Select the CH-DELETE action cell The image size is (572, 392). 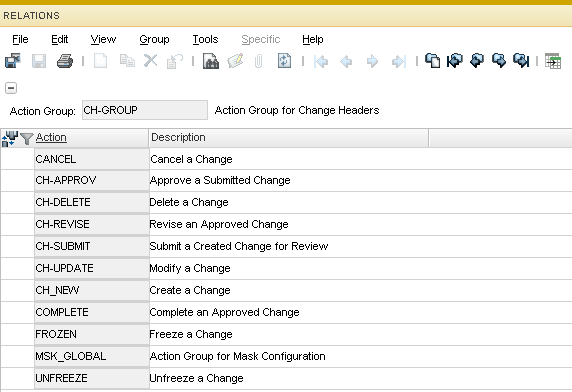pos(92,202)
